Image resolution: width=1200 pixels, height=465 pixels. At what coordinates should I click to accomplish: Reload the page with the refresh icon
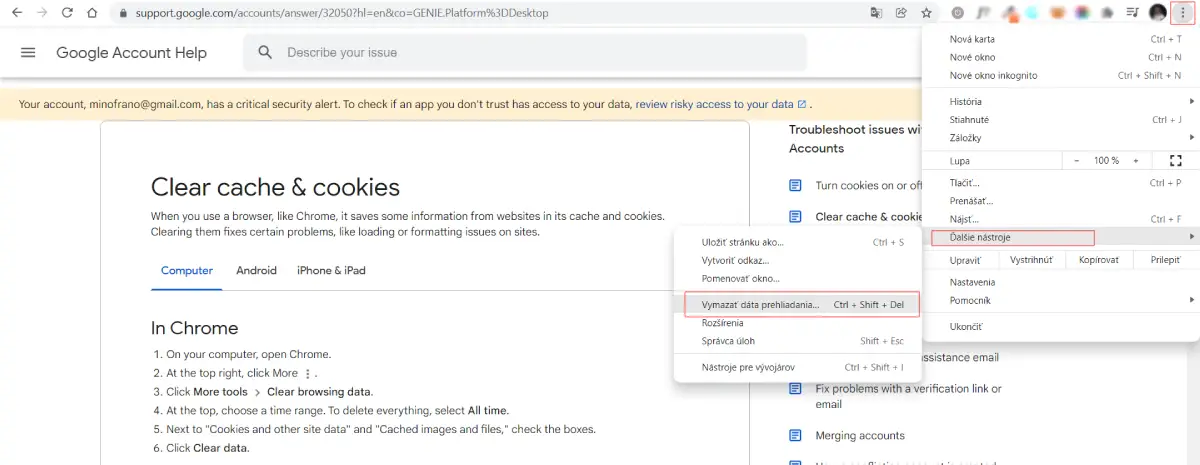[67, 13]
